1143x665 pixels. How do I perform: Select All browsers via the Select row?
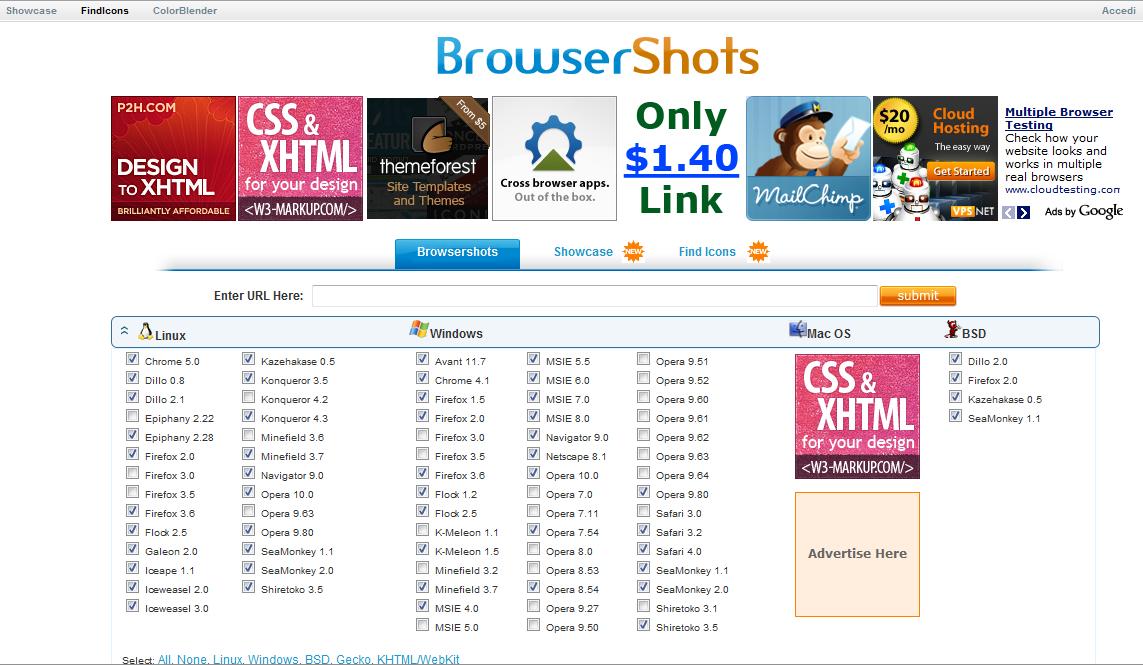(165, 659)
